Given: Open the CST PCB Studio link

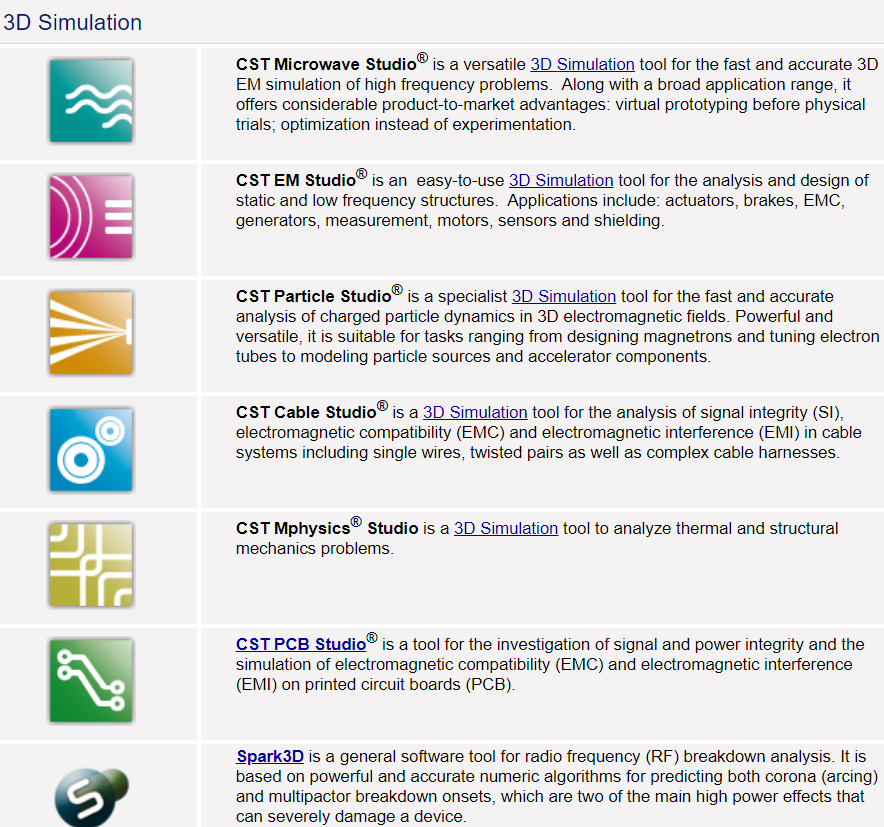Looking at the screenshot, I should tap(301, 645).
